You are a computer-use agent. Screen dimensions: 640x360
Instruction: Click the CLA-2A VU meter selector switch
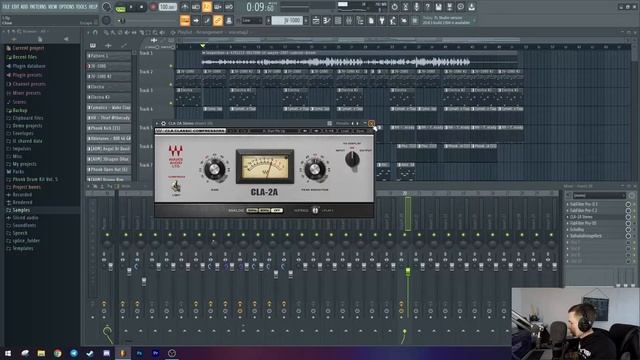352,160
